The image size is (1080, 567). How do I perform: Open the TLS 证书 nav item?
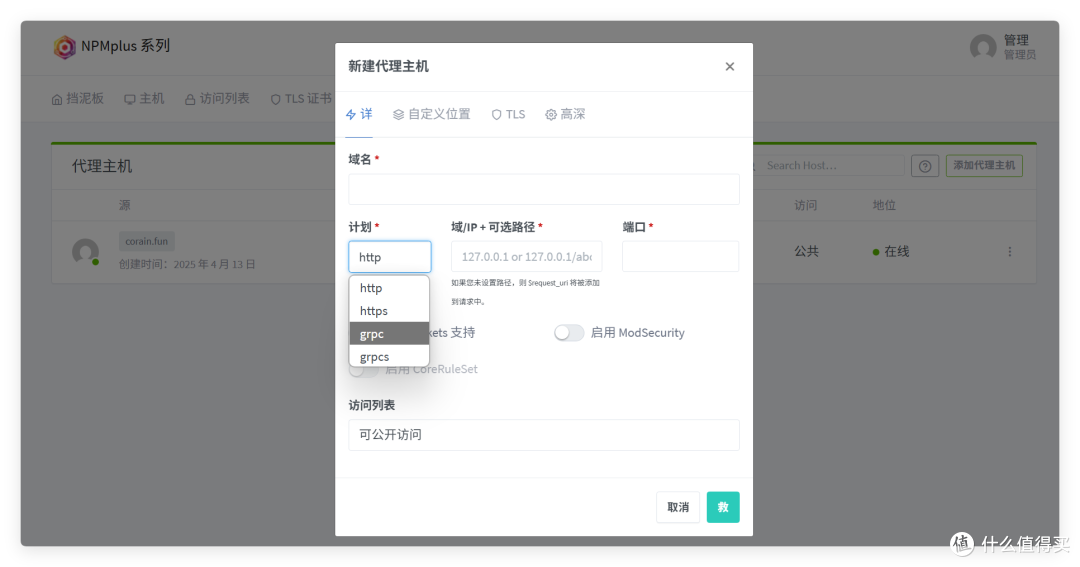coord(301,99)
